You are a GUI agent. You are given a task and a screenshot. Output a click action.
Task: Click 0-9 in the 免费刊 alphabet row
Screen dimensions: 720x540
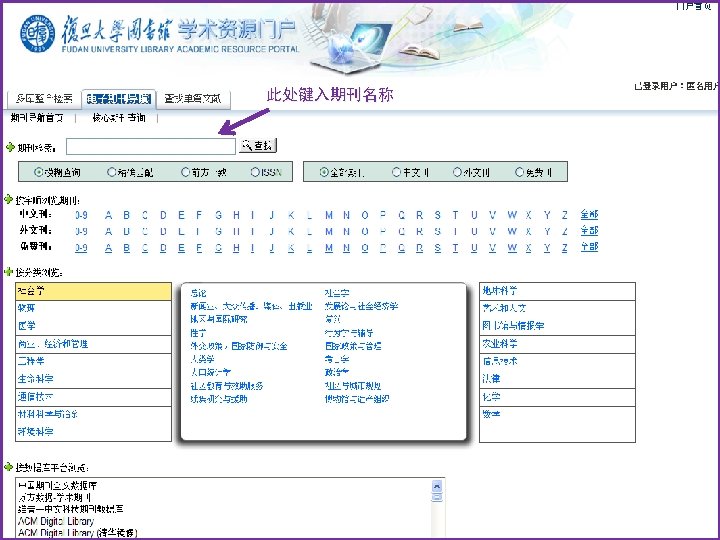[81, 248]
